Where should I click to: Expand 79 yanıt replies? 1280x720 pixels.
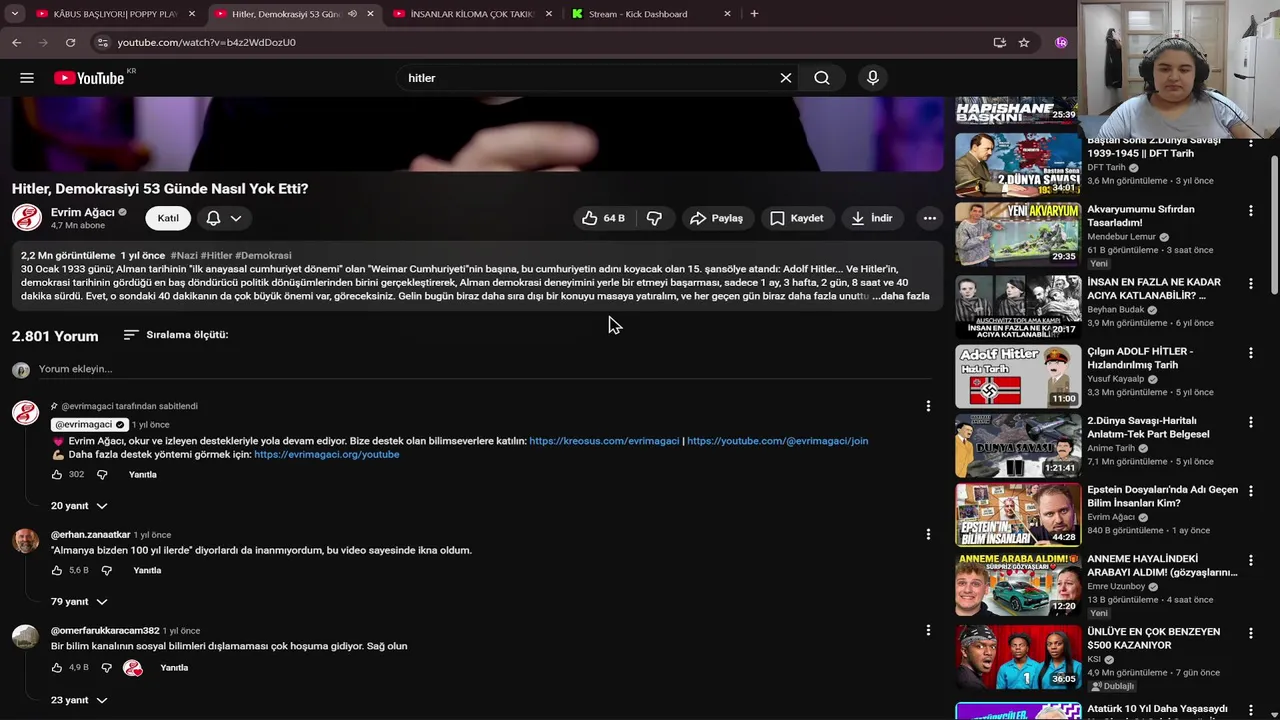pyautogui.click(x=79, y=602)
